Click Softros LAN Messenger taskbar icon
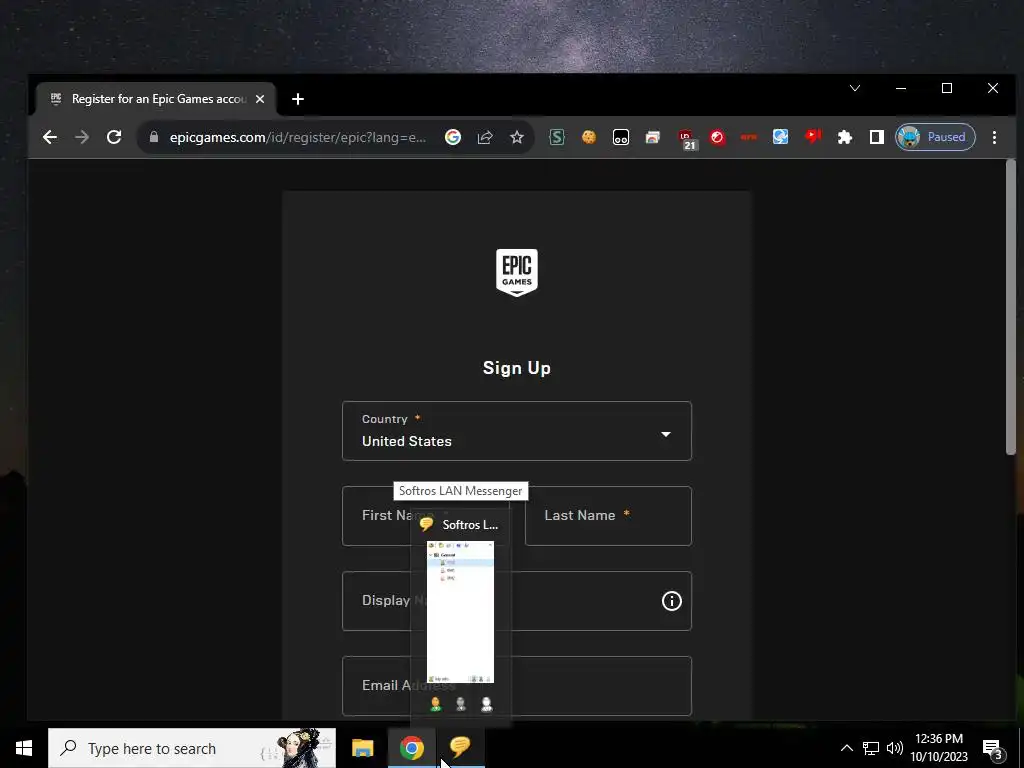The width and height of the screenshot is (1024, 768). [x=460, y=747]
